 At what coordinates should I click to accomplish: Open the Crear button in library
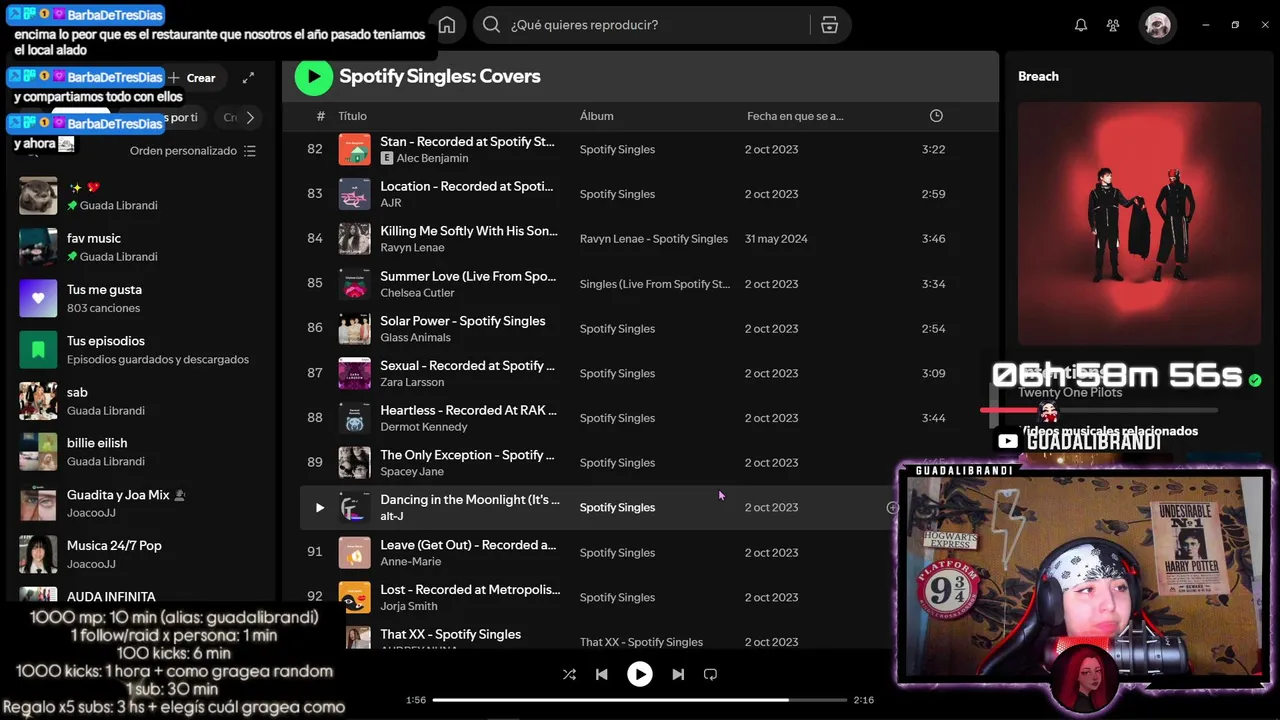pos(192,78)
